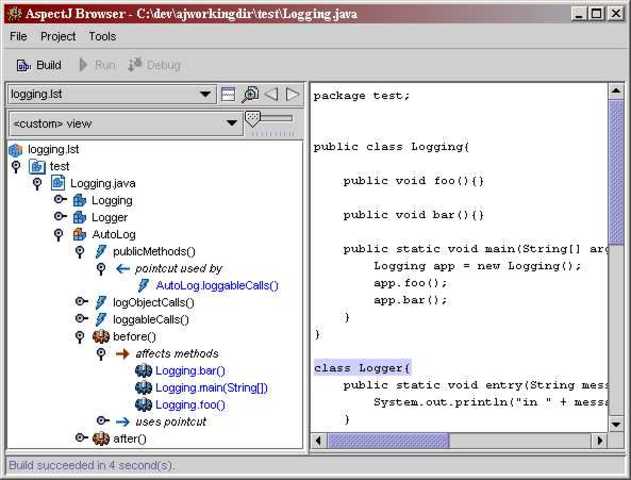Viewport: 631px width, 480px height.
Task: Click the Build toolbar button
Action: 39,65
